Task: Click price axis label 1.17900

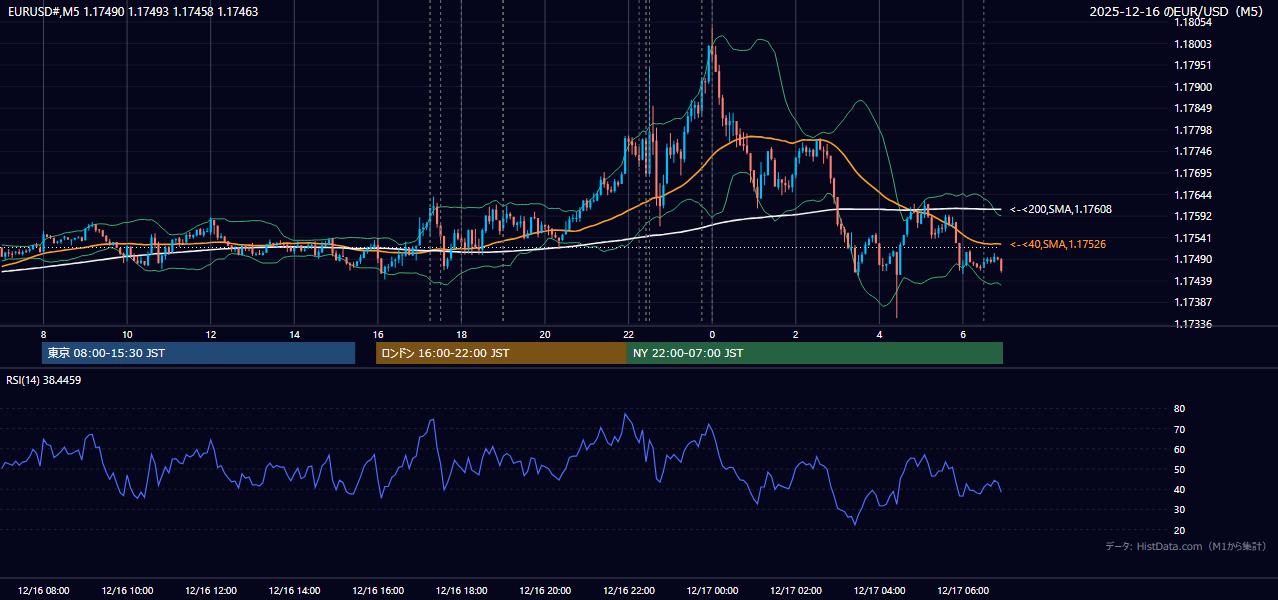Action: 1193,87
